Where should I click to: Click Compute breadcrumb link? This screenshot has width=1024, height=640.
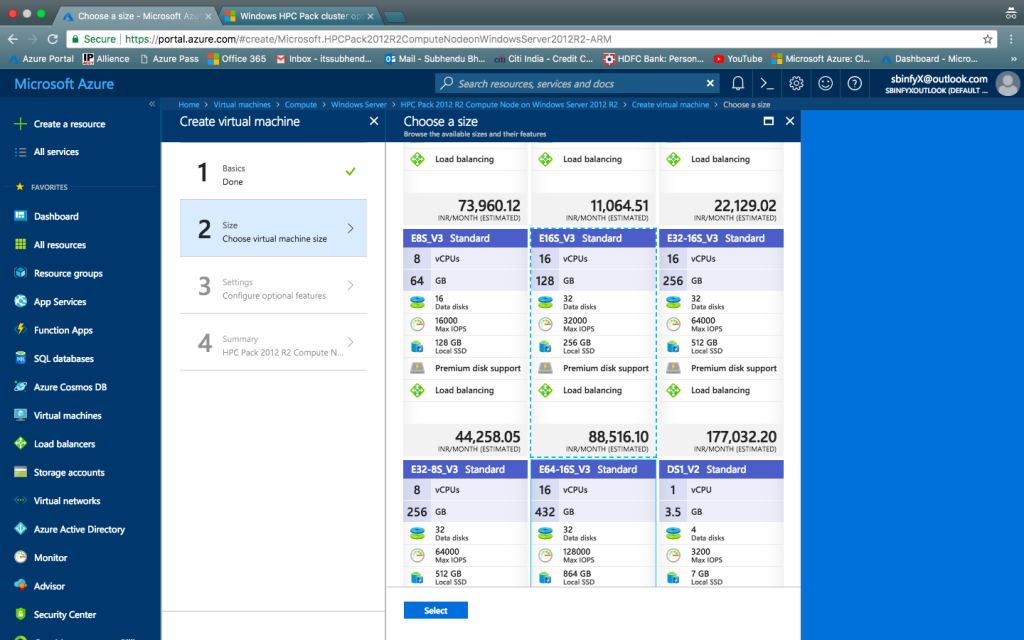coord(300,104)
